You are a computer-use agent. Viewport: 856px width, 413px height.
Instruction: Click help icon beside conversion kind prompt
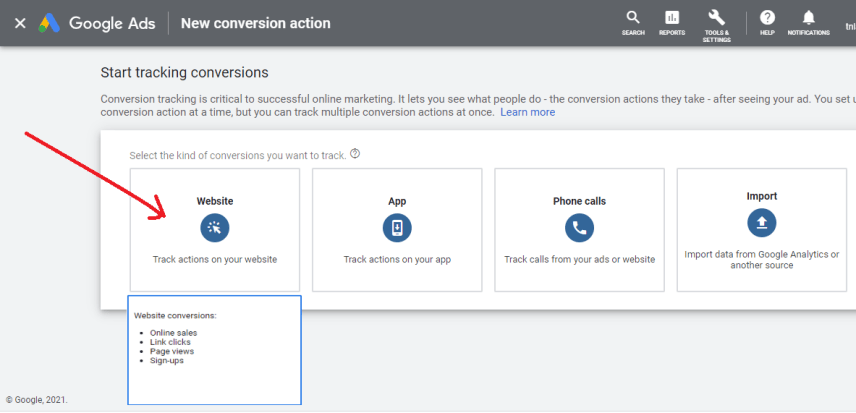355,154
